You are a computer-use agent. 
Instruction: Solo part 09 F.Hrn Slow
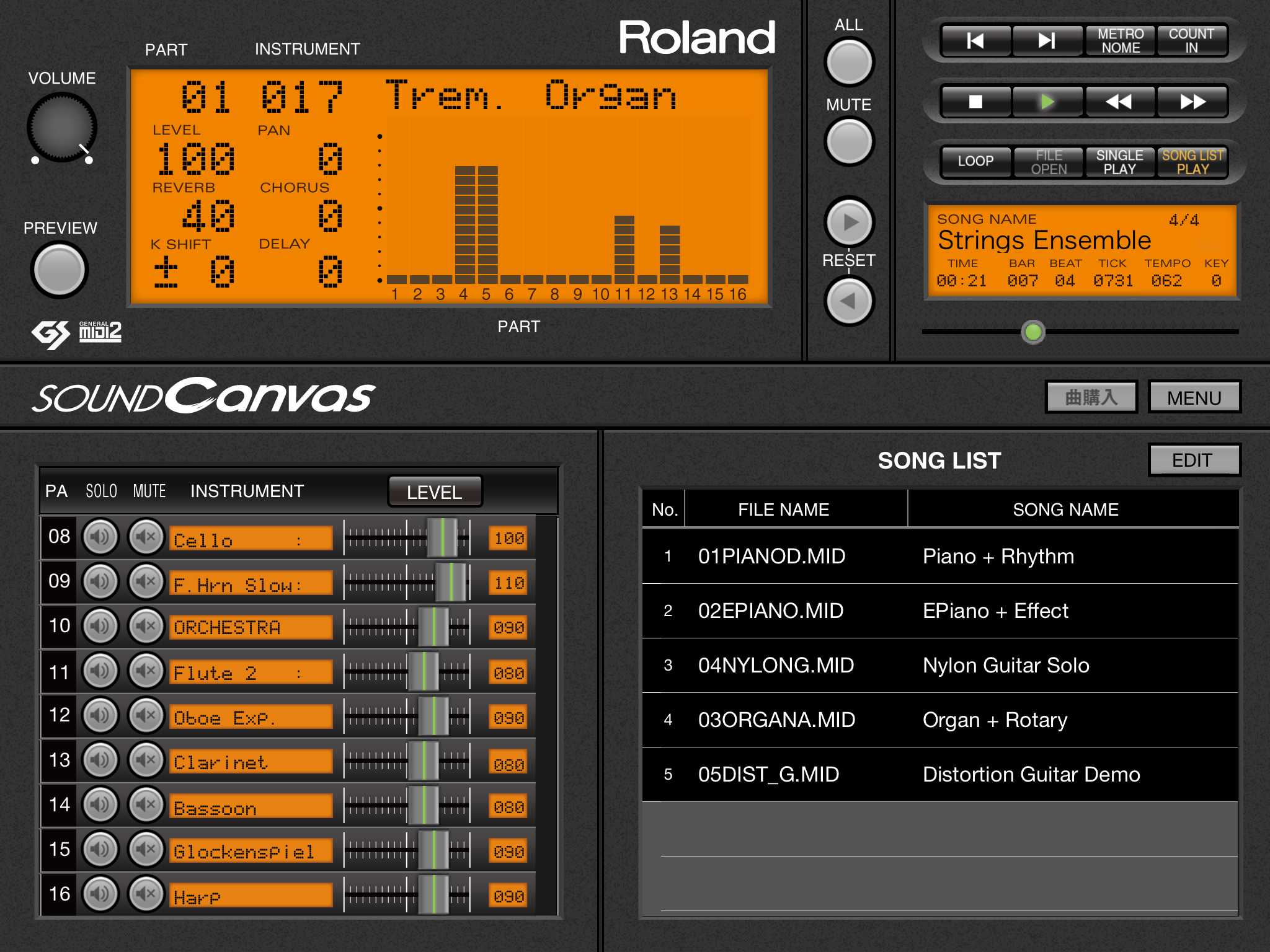pos(100,581)
